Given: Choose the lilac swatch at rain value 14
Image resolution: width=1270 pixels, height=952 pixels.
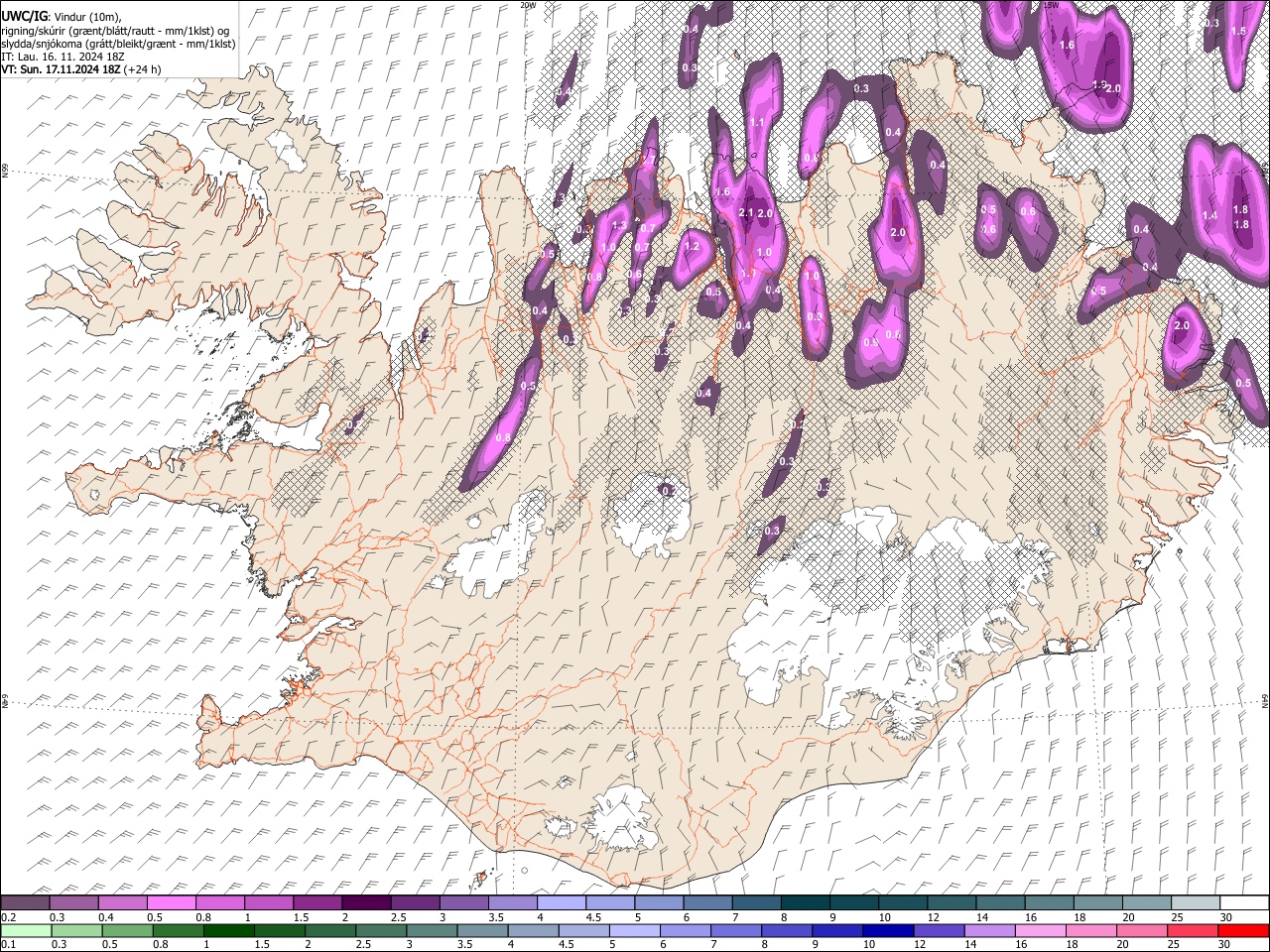Looking at the screenshot, I should tap(990, 930).
